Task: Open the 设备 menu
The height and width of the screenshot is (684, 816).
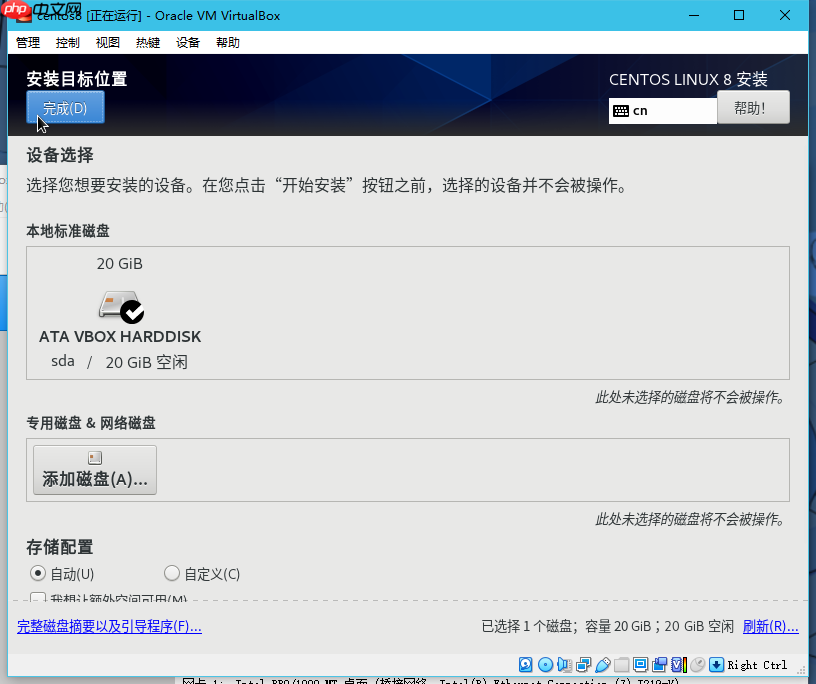Action: coord(187,42)
